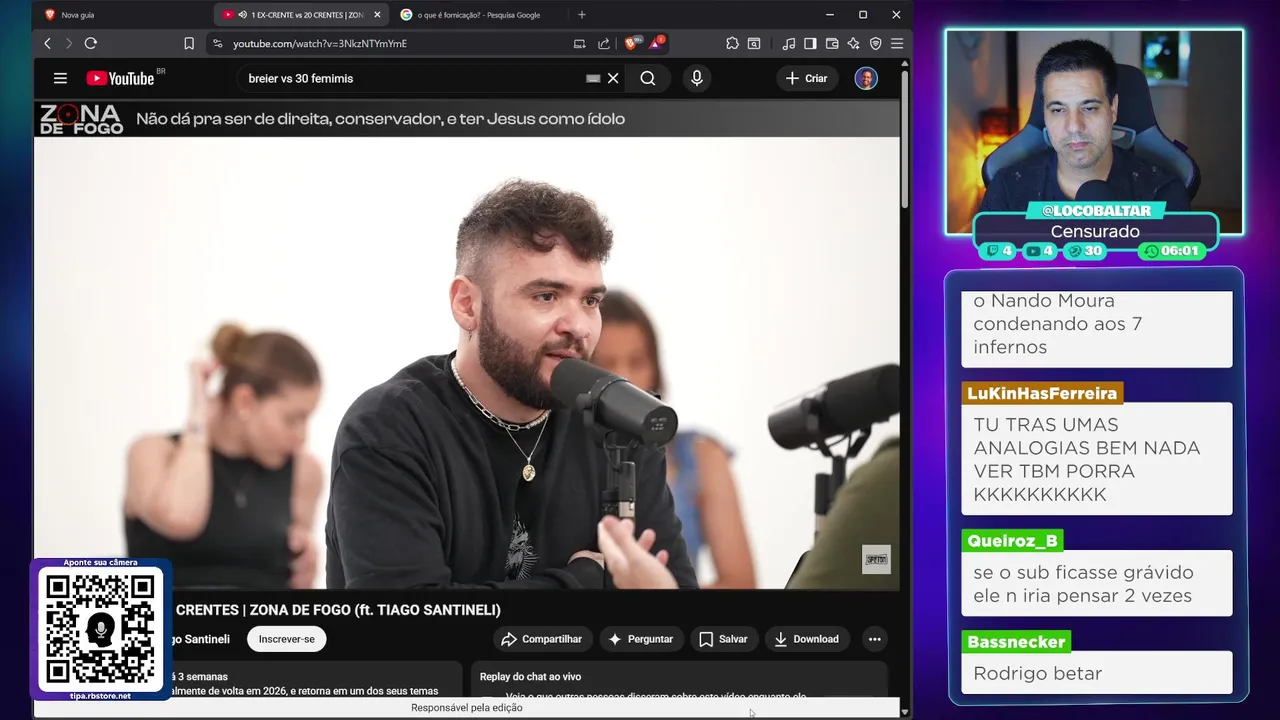This screenshot has height=720, width=1280.
Task: Click the browser page vertical scrollbar
Action: (905, 140)
